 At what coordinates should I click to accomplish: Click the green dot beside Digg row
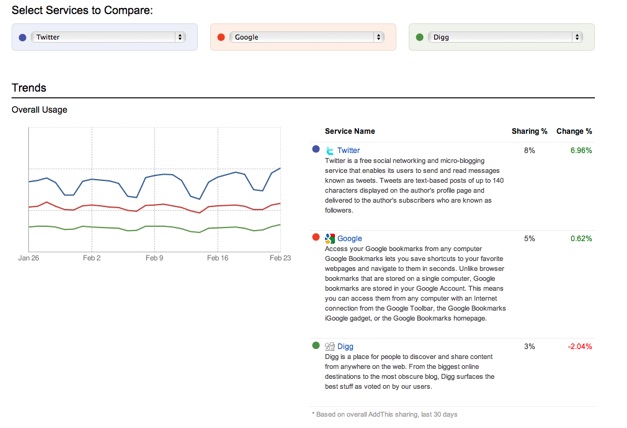[x=316, y=345]
